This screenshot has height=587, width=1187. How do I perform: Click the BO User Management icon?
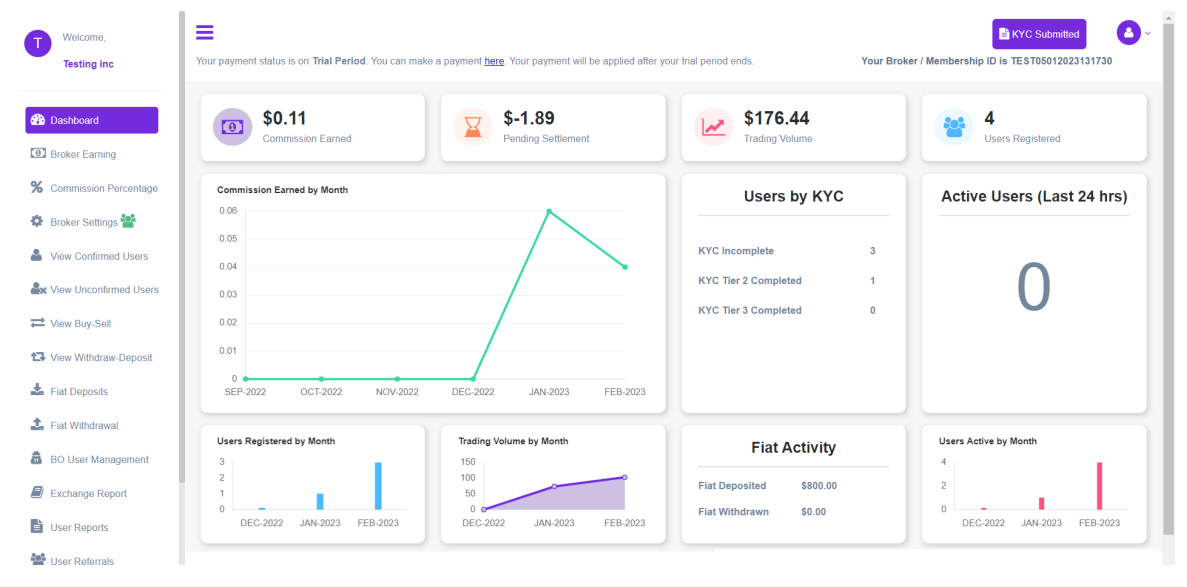pyautogui.click(x=36, y=459)
